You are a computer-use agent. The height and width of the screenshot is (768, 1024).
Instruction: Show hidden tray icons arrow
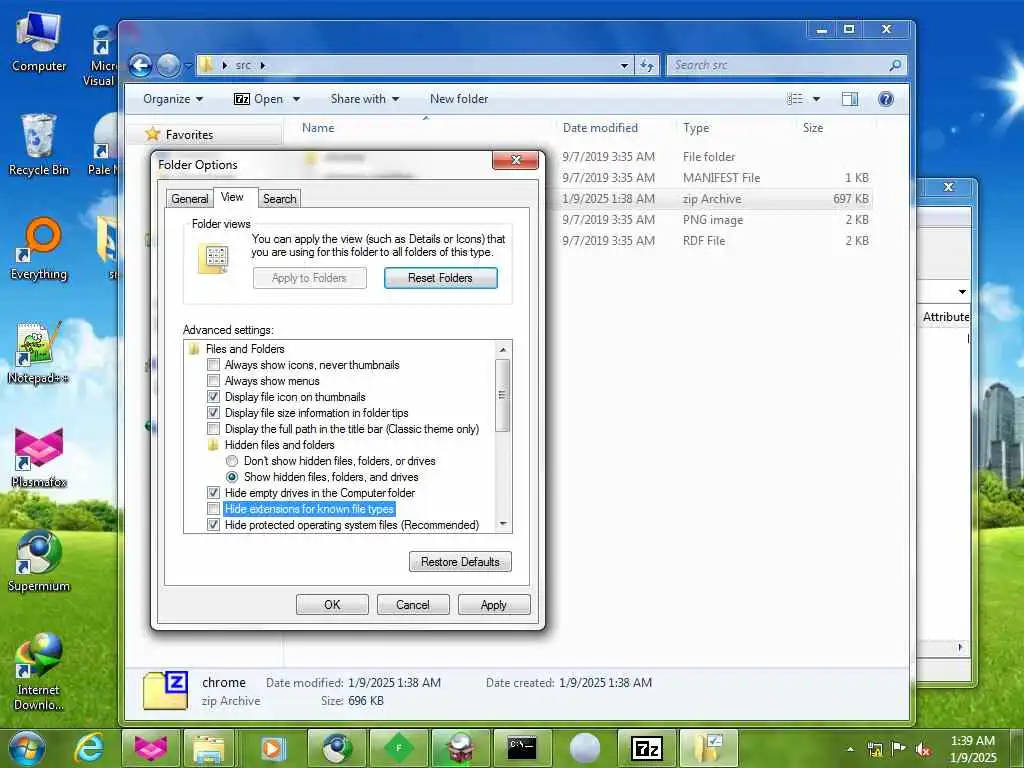(x=850, y=749)
